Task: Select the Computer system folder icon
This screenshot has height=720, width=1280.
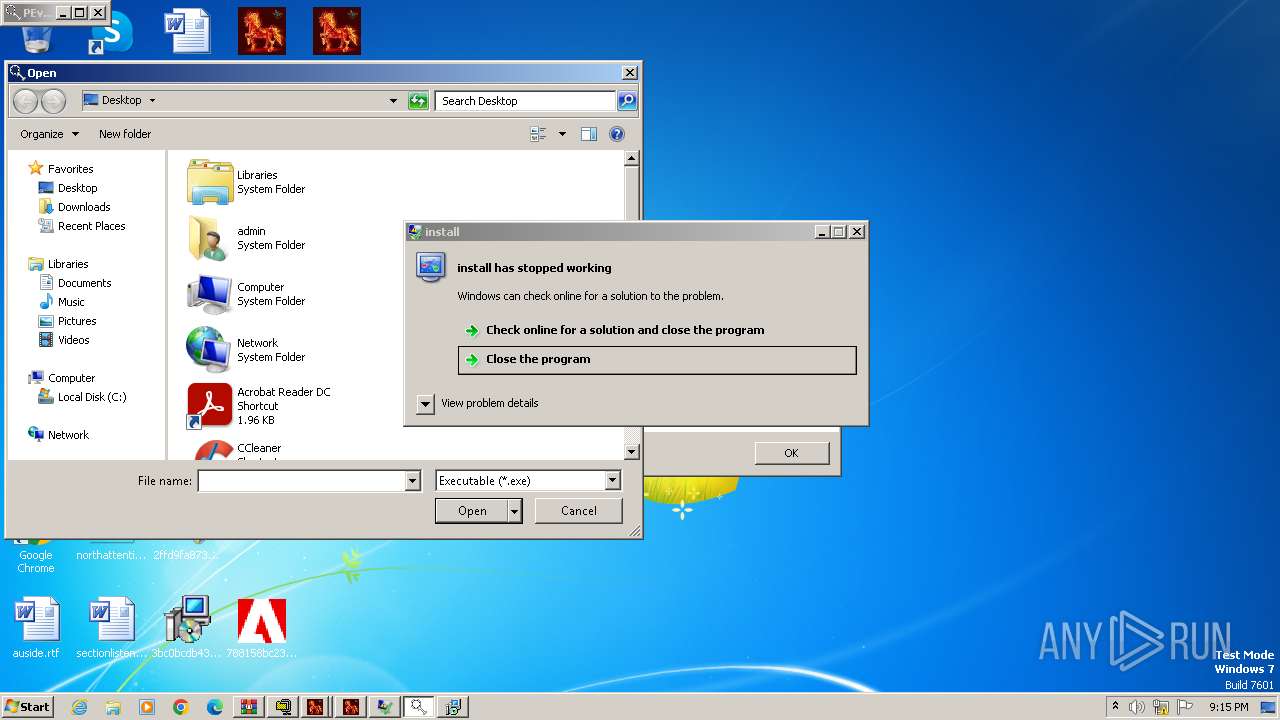Action: pos(210,294)
